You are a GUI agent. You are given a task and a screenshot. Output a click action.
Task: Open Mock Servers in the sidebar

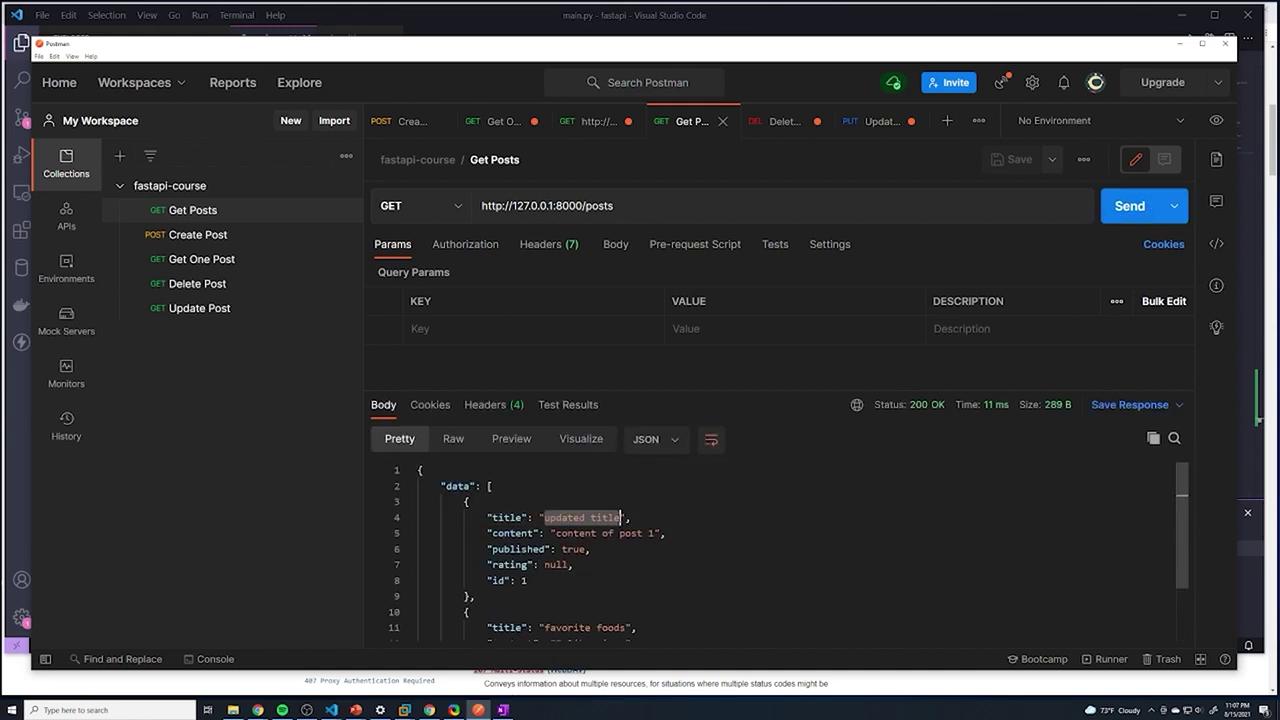click(x=66, y=320)
